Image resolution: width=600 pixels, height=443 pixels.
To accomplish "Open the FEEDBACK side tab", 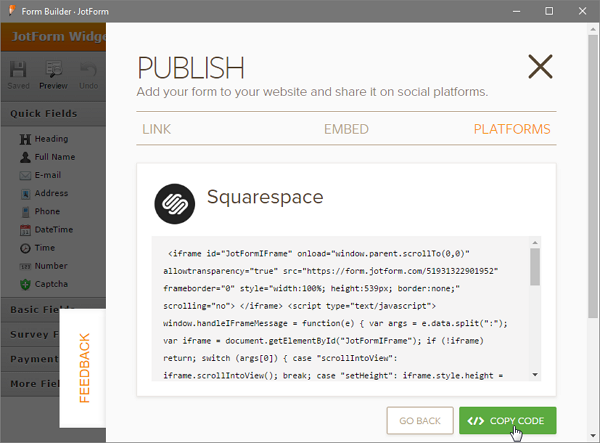I will (85, 366).
